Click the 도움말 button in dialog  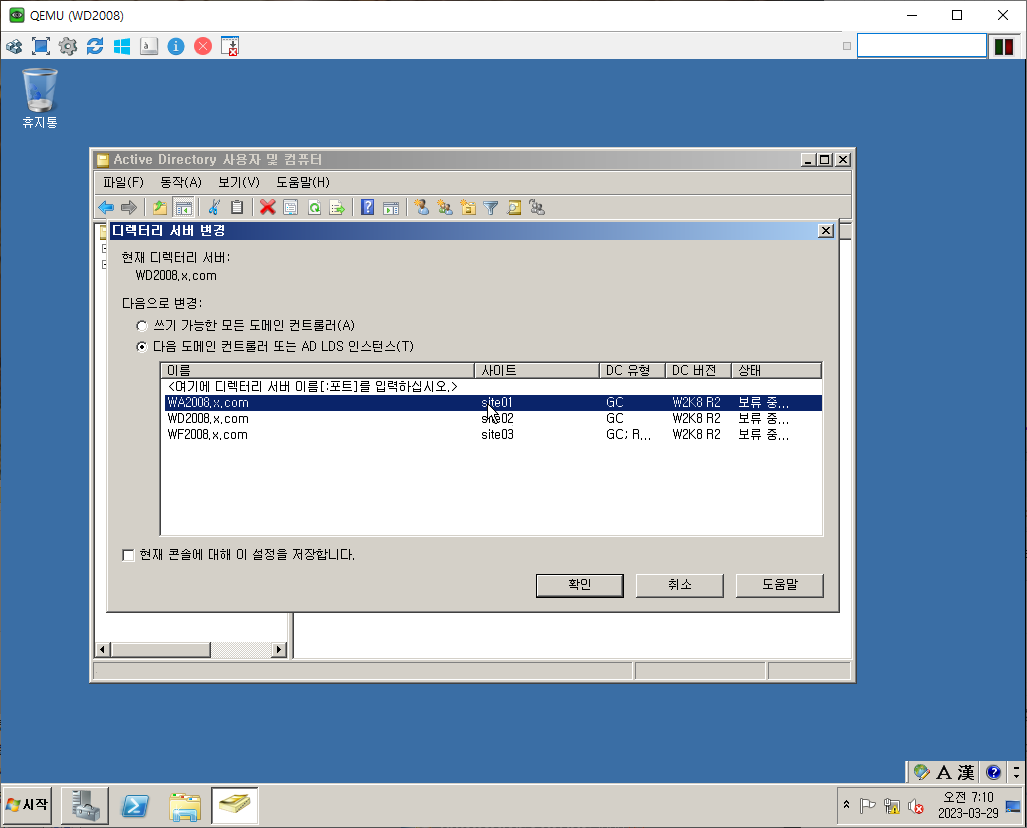pos(779,585)
